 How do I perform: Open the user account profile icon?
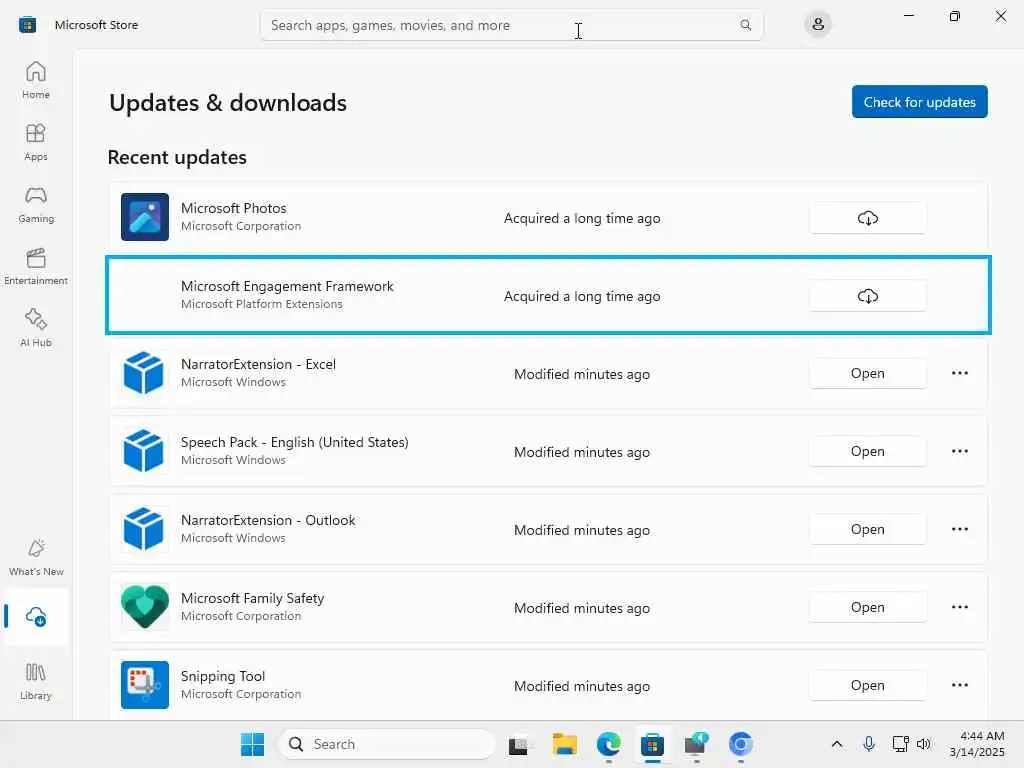click(818, 25)
